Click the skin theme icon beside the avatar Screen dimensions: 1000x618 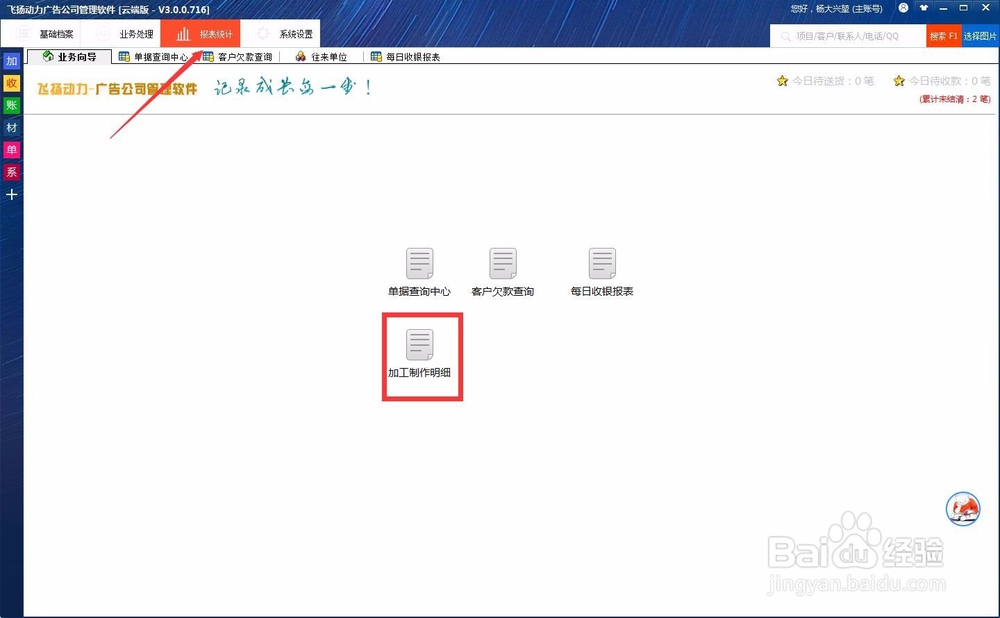(926, 9)
